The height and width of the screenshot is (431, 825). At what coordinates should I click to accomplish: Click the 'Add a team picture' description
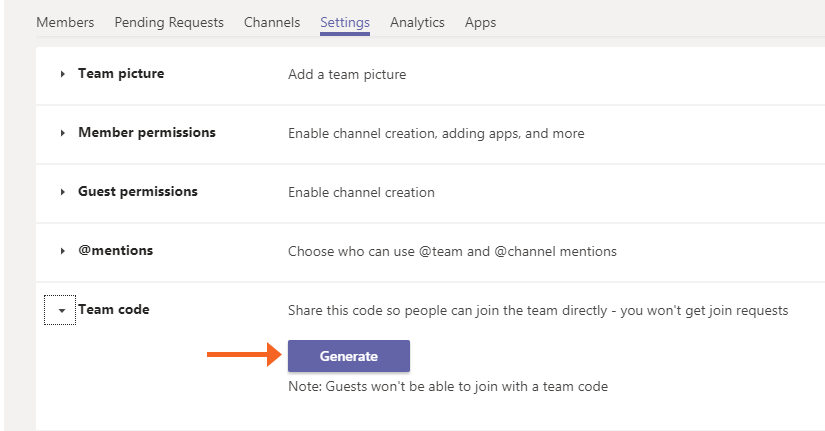tap(347, 74)
